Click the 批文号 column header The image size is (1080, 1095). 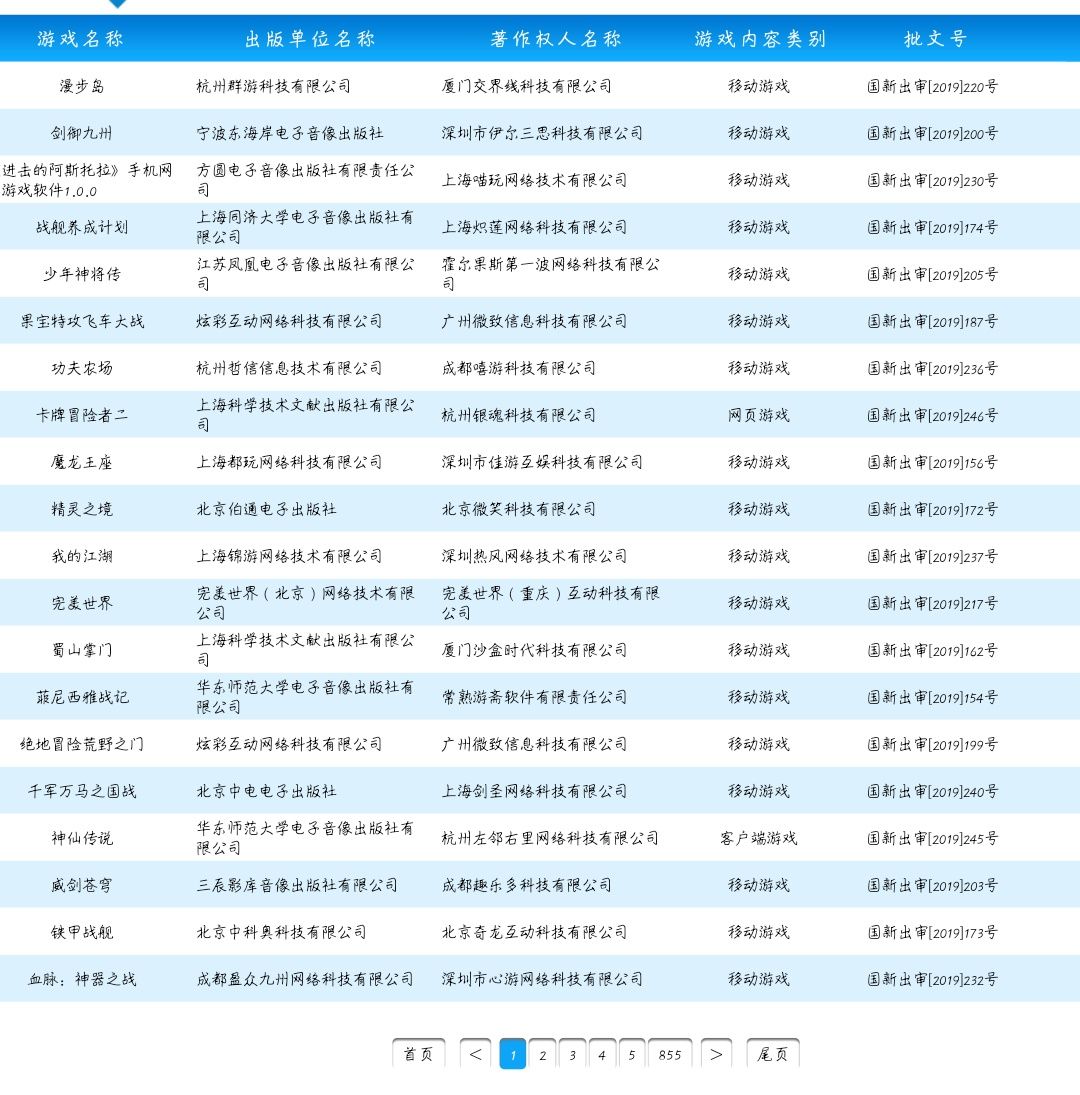935,38
